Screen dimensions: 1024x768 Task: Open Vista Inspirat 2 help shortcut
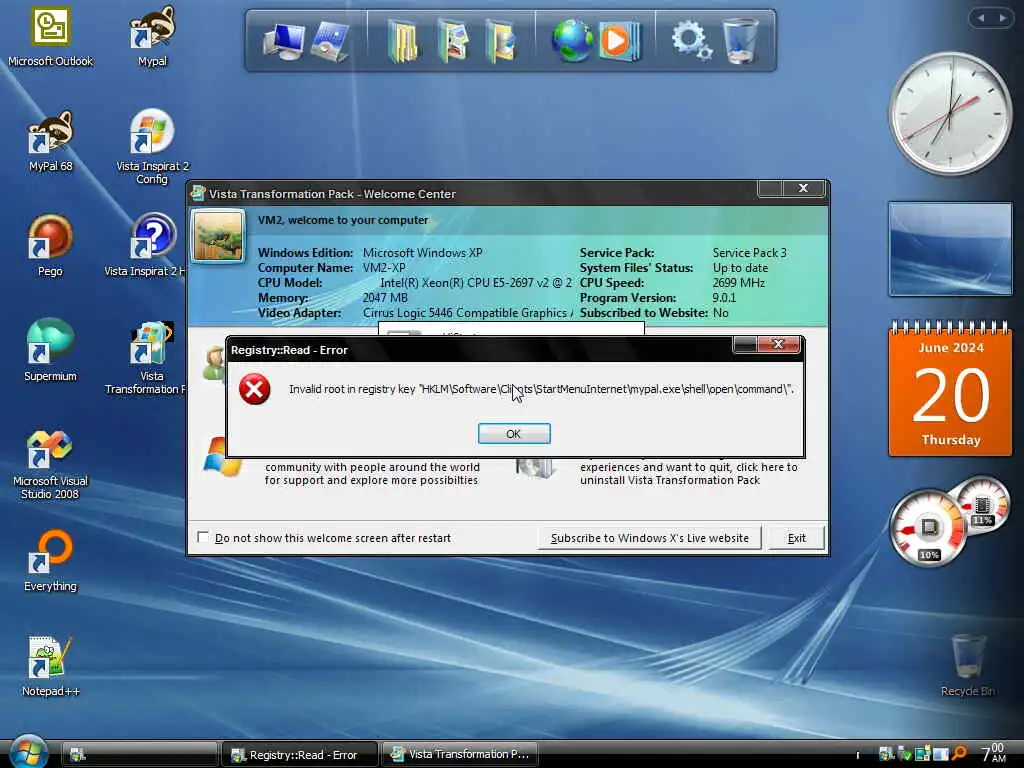(152, 245)
